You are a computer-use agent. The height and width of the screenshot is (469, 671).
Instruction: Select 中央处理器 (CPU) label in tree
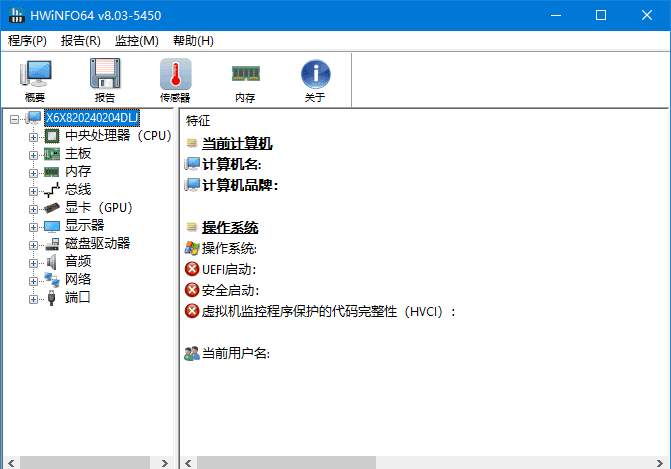[x=118, y=136]
